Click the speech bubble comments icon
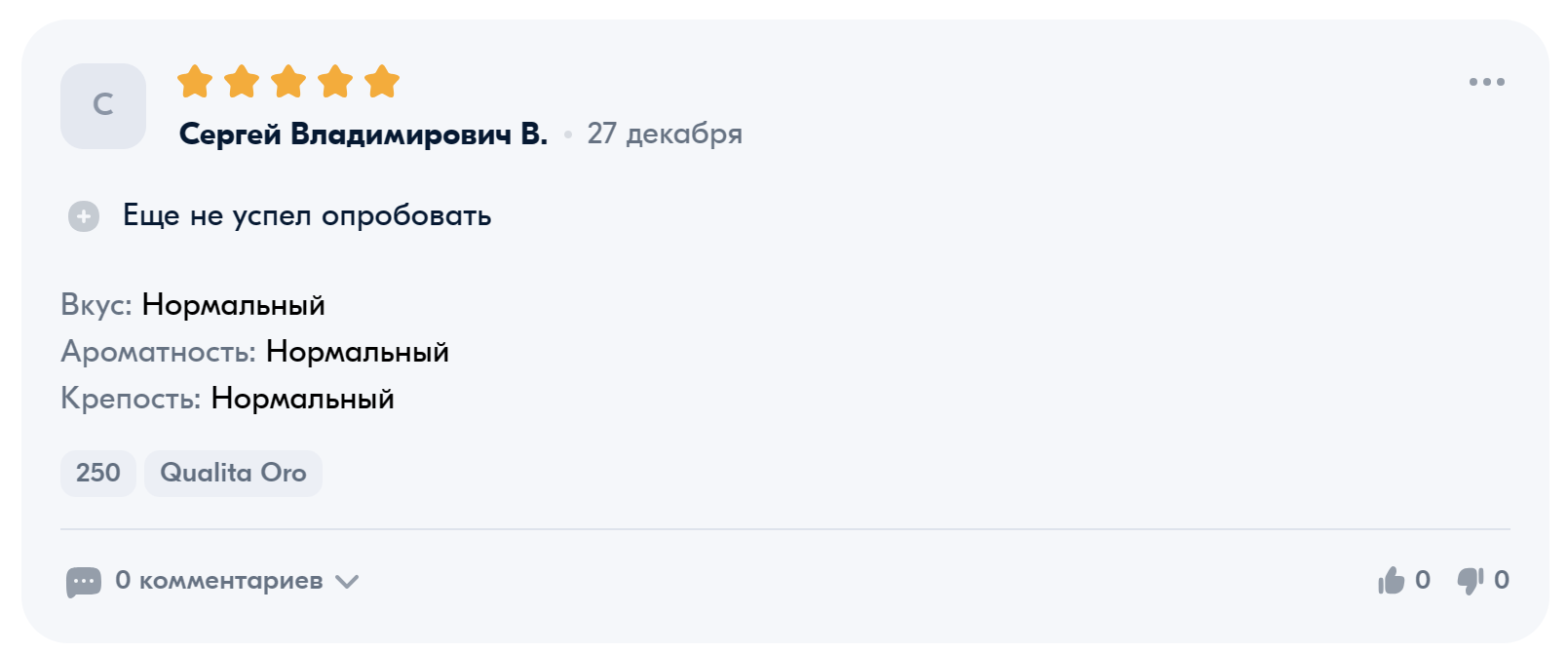Viewport: 1568px width, 652px height. [84, 582]
